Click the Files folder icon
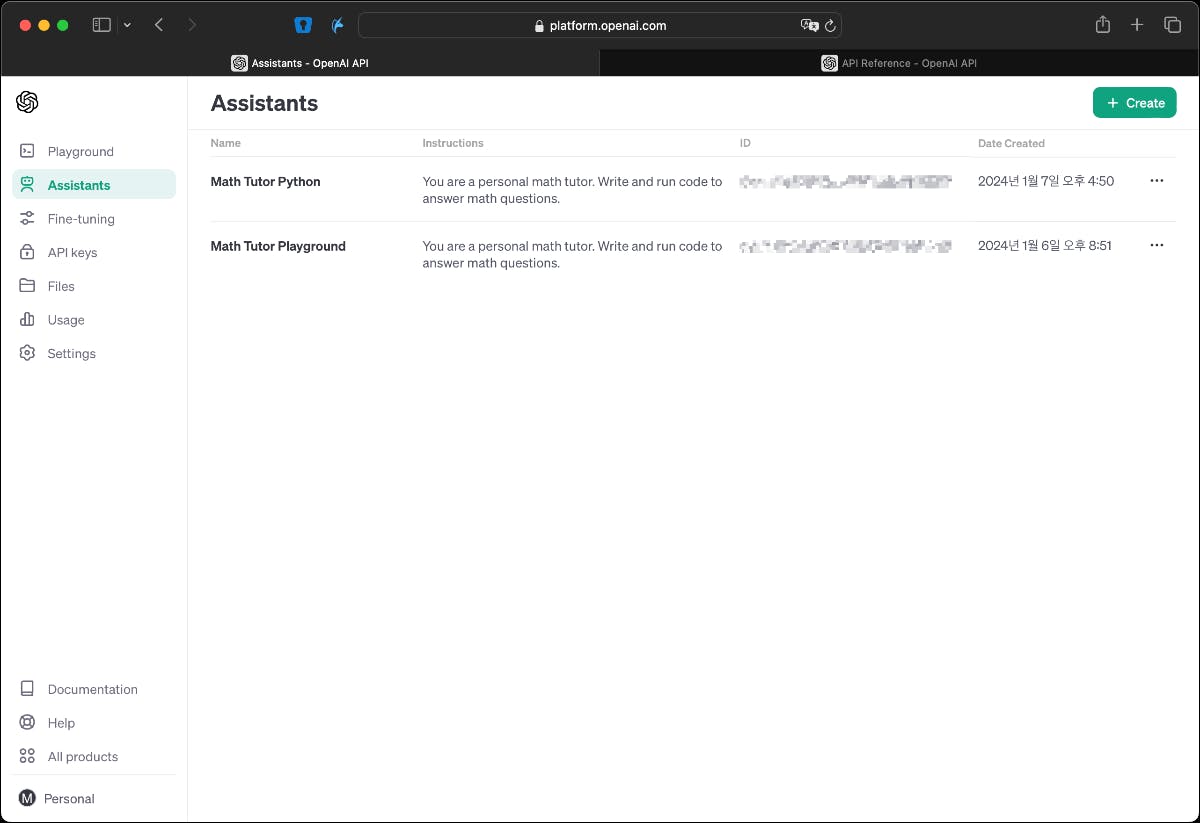This screenshot has height=823, width=1200. click(x=27, y=286)
